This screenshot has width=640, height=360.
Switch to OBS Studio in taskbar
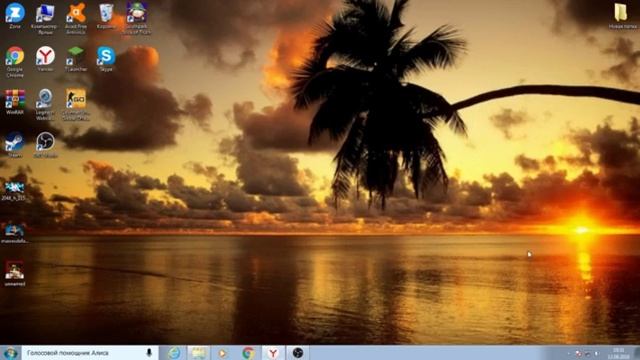pos(298,353)
